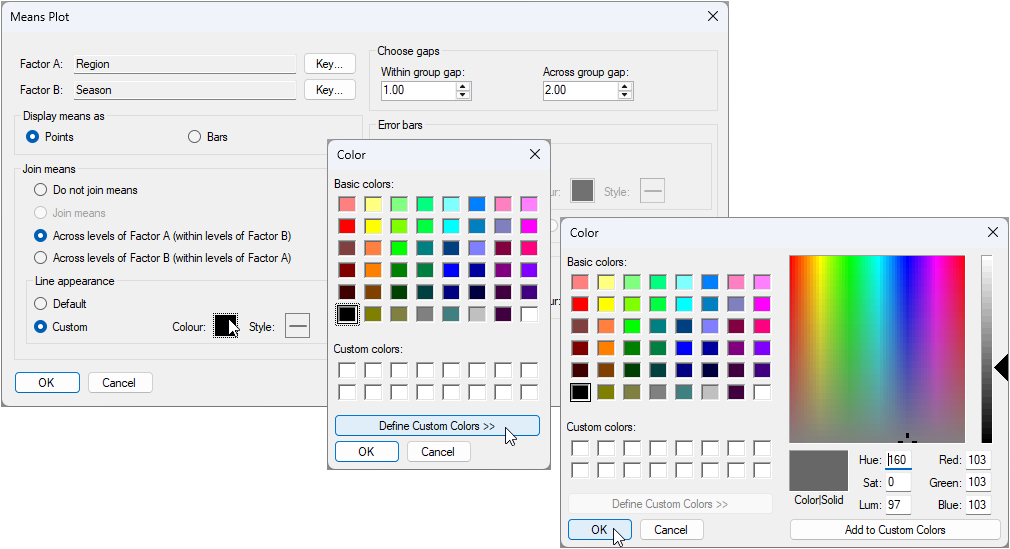Open the error bar Style picker
This screenshot has width=1010, height=549.
(x=653, y=191)
